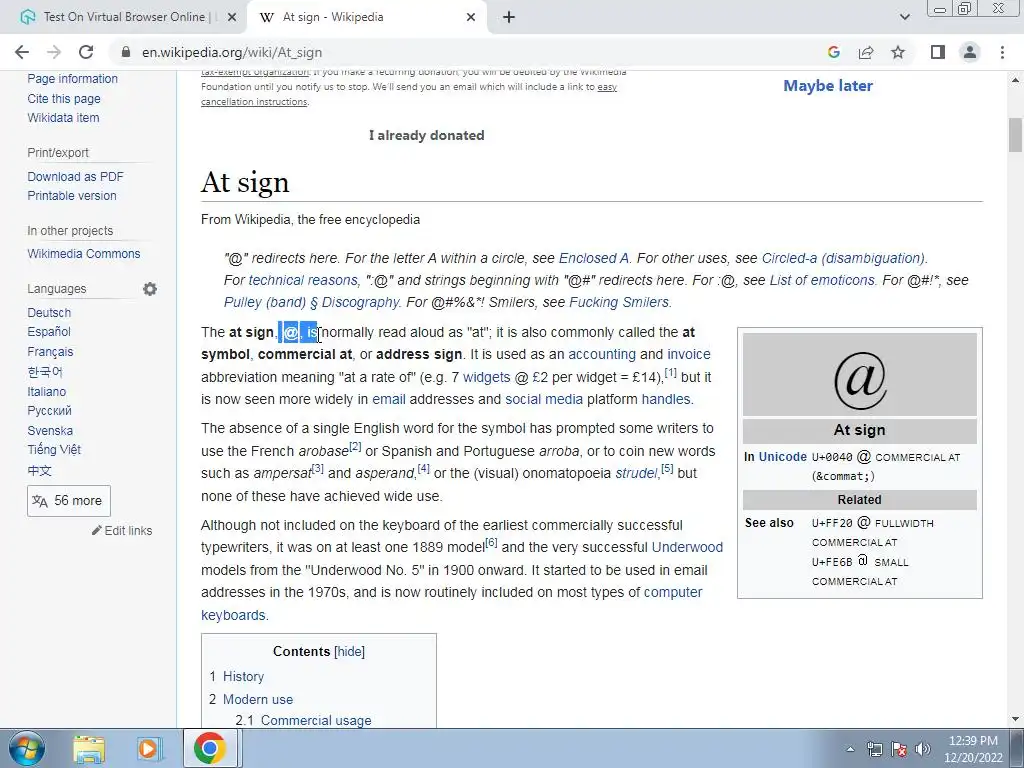Switch to the Svenska language version
Screen dimensions: 1024x768
click(x=50, y=430)
